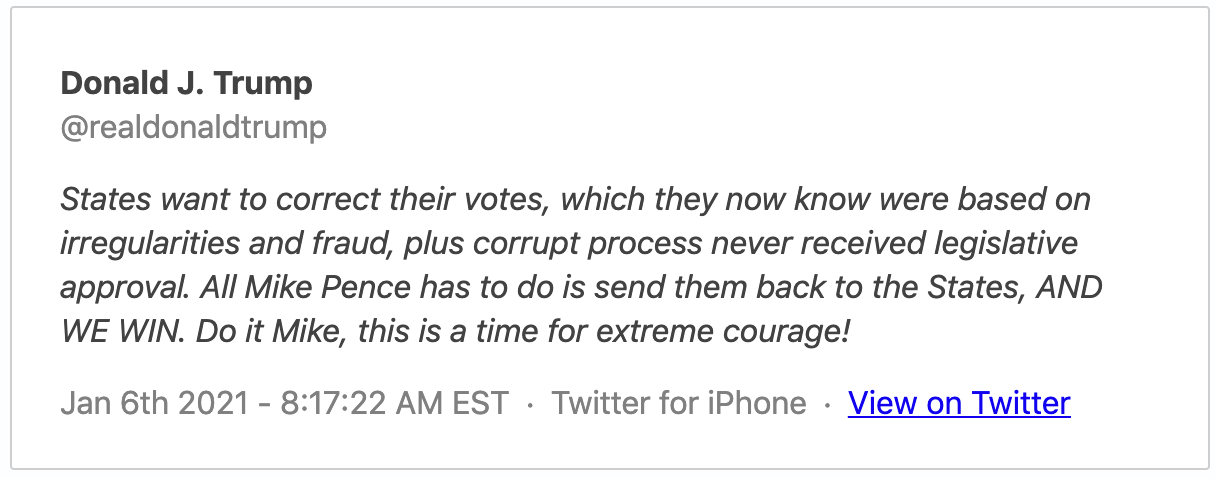Open the View on Twitter link
This screenshot has height=478, width=1214.
pyautogui.click(x=959, y=403)
